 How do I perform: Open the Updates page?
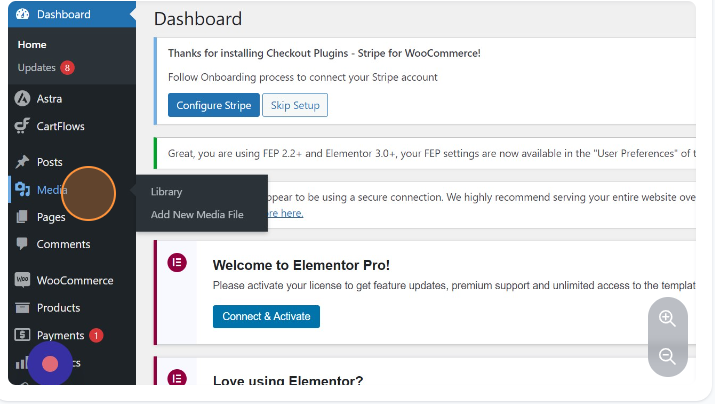point(37,68)
